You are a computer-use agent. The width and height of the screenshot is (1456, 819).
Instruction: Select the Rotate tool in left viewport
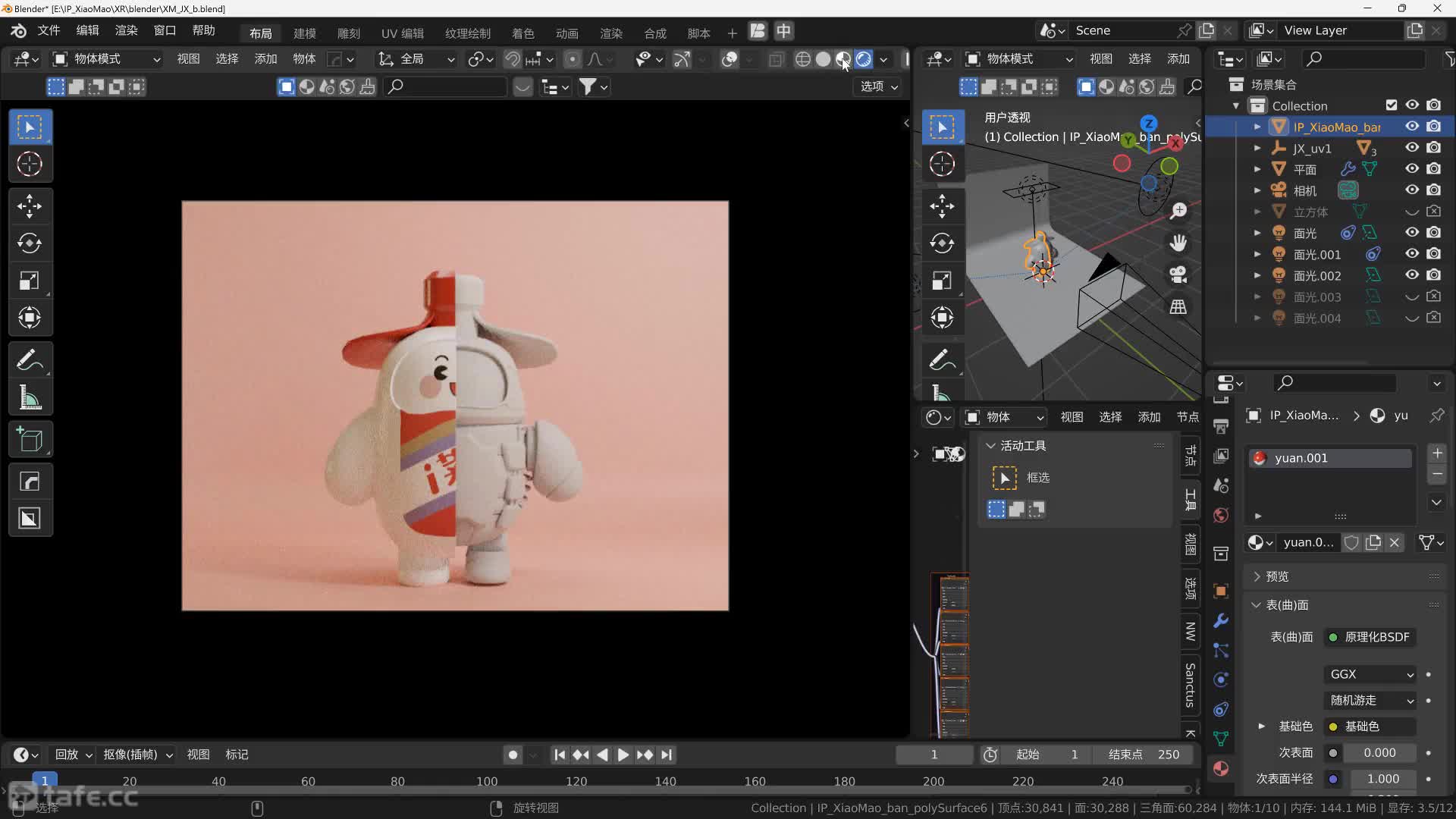click(x=30, y=243)
